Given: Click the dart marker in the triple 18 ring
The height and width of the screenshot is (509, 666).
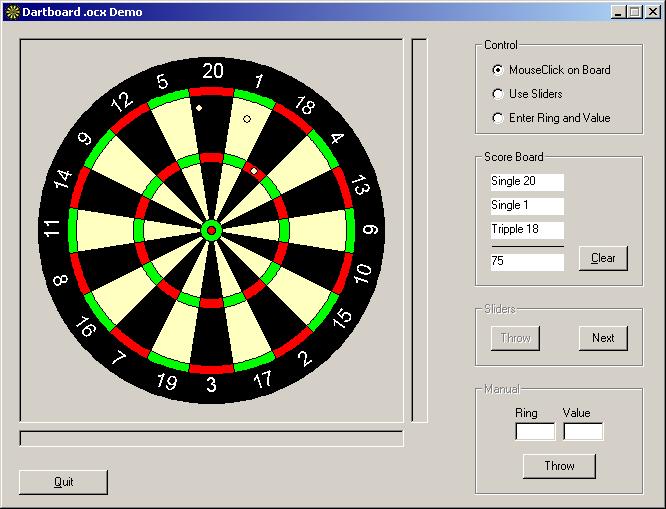Looking at the screenshot, I should (254, 171).
